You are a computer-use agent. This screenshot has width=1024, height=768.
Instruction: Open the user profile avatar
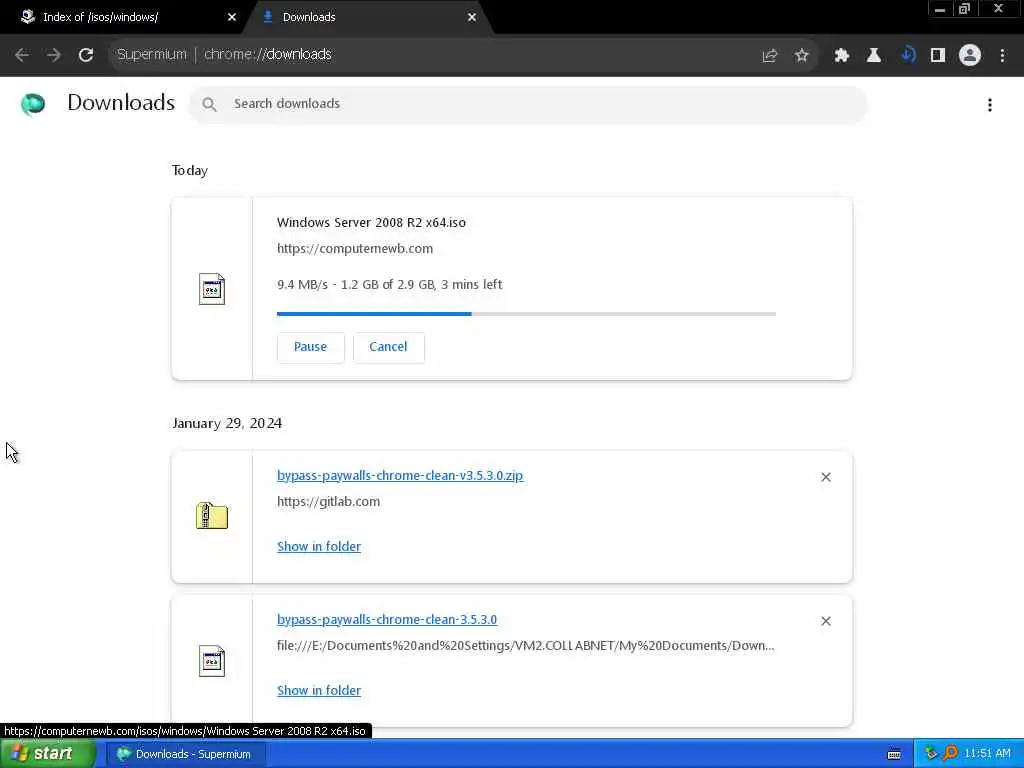click(x=970, y=56)
